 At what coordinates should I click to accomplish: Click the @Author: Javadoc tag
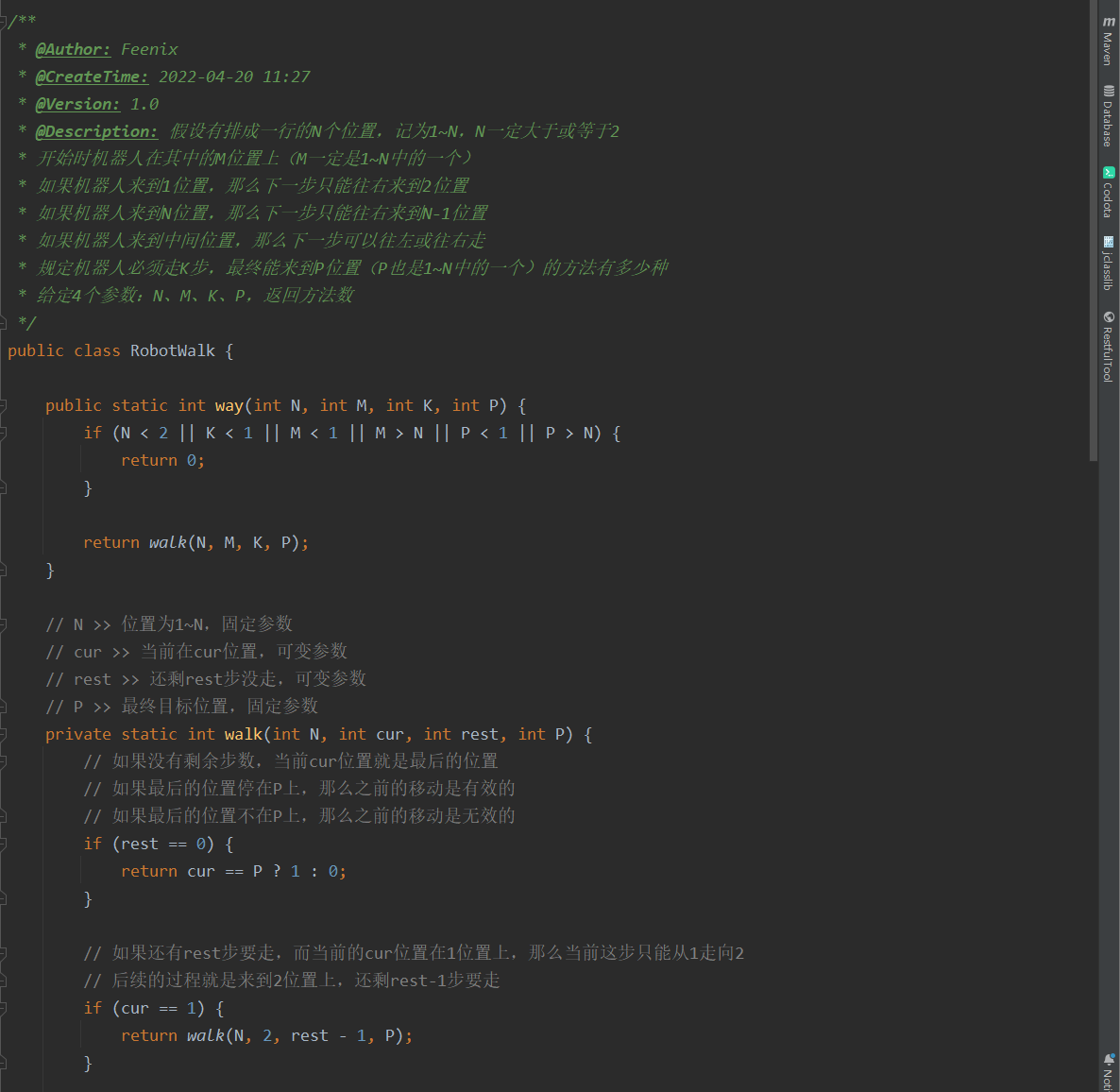tap(73, 49)
